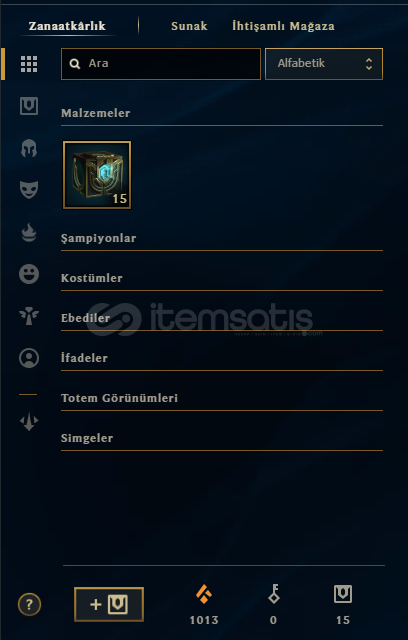Expand the Şampiyonlar section
Viewport: 408px width, 640px height.
222,238
